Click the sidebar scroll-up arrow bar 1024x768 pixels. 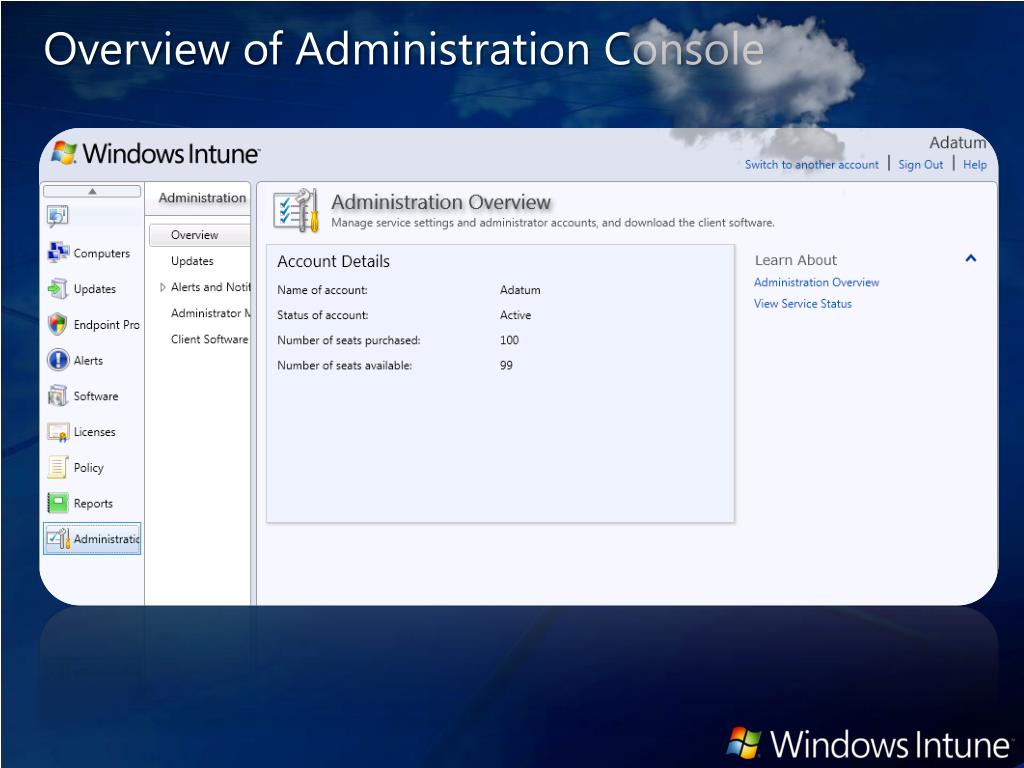coord(92,191)
